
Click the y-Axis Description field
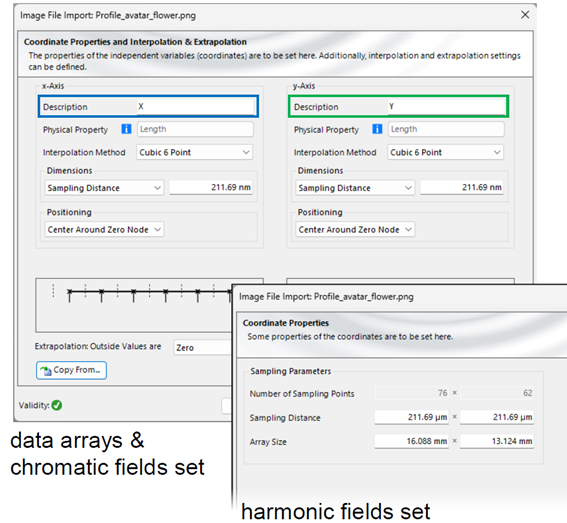coord(447,106)
